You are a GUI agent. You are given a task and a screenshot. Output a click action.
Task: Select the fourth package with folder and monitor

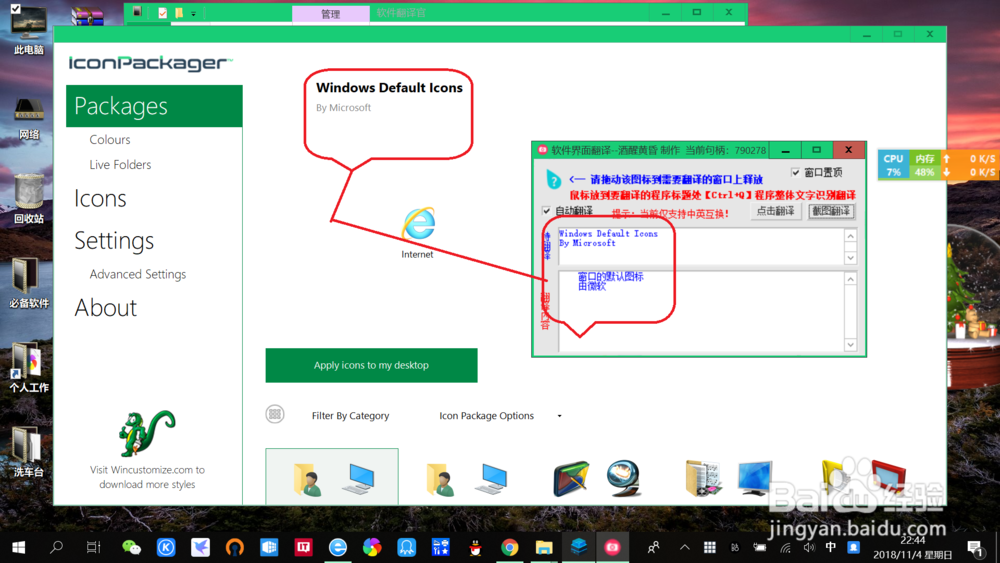click(x=729, y=478)
